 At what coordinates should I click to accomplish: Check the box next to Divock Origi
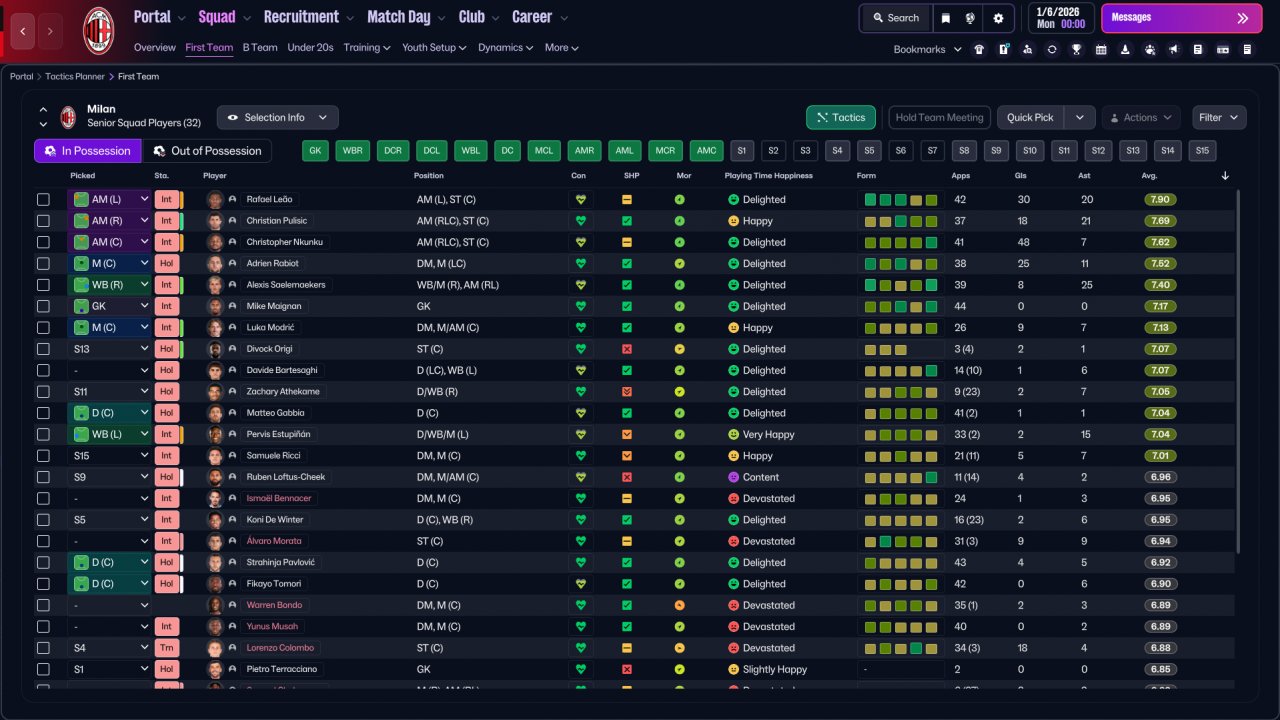point(43,349)
